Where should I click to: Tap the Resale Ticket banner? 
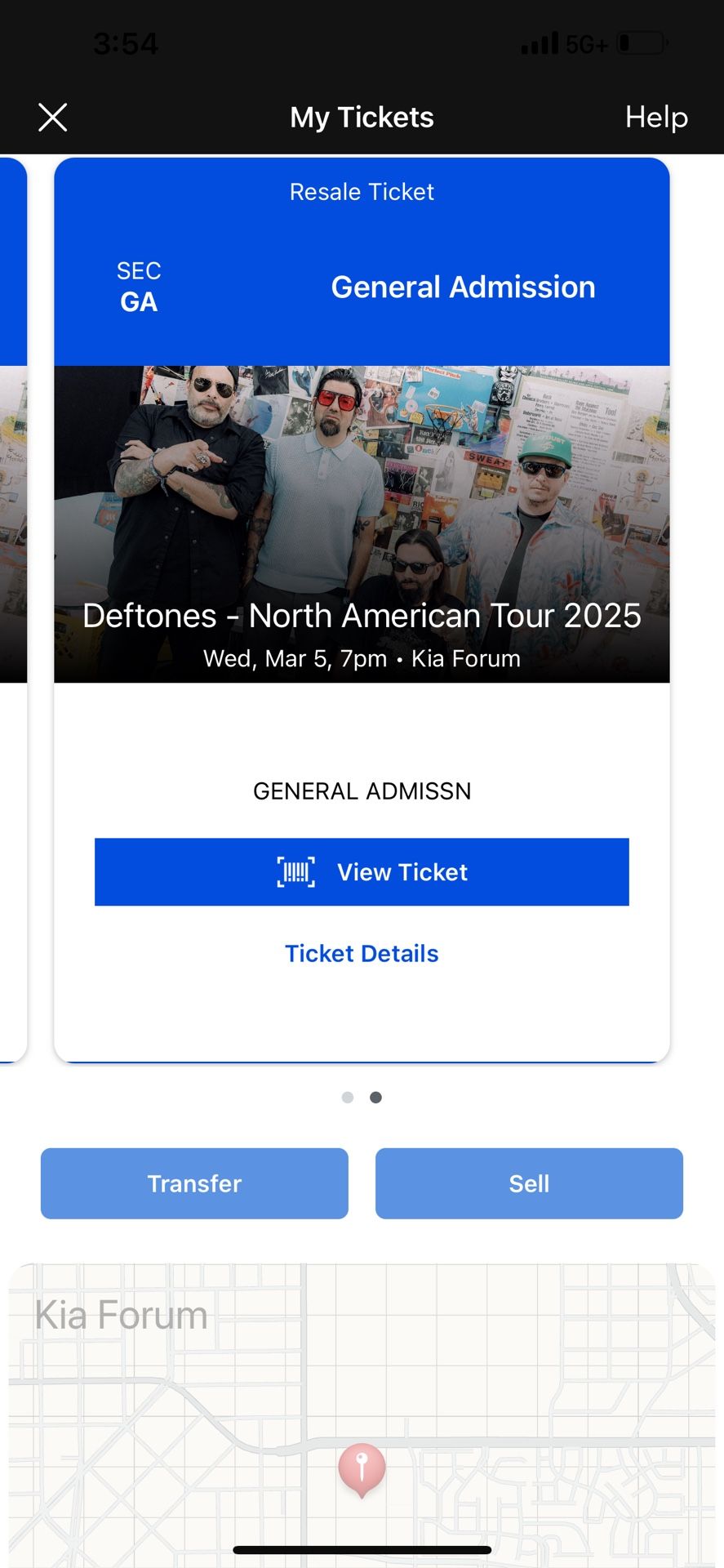(362, 191)
